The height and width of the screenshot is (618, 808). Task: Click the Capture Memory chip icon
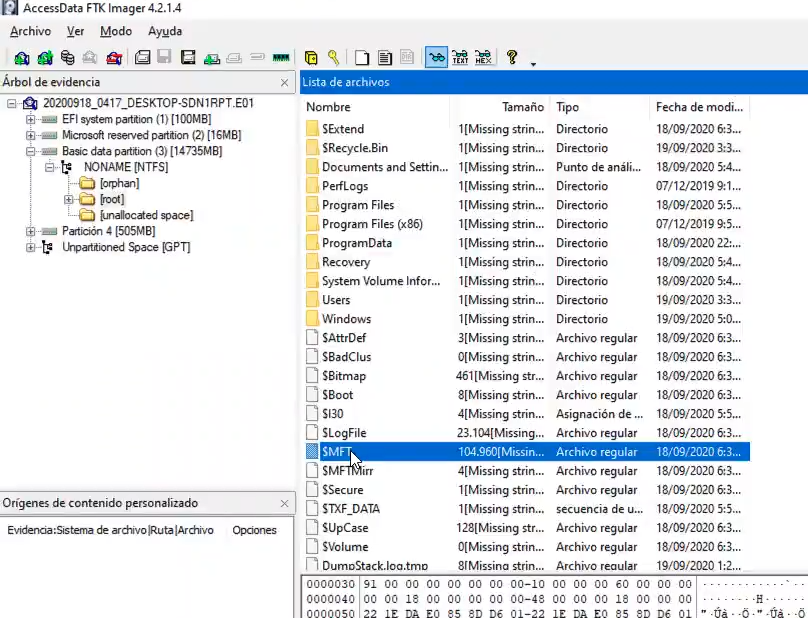coord(281,58)
